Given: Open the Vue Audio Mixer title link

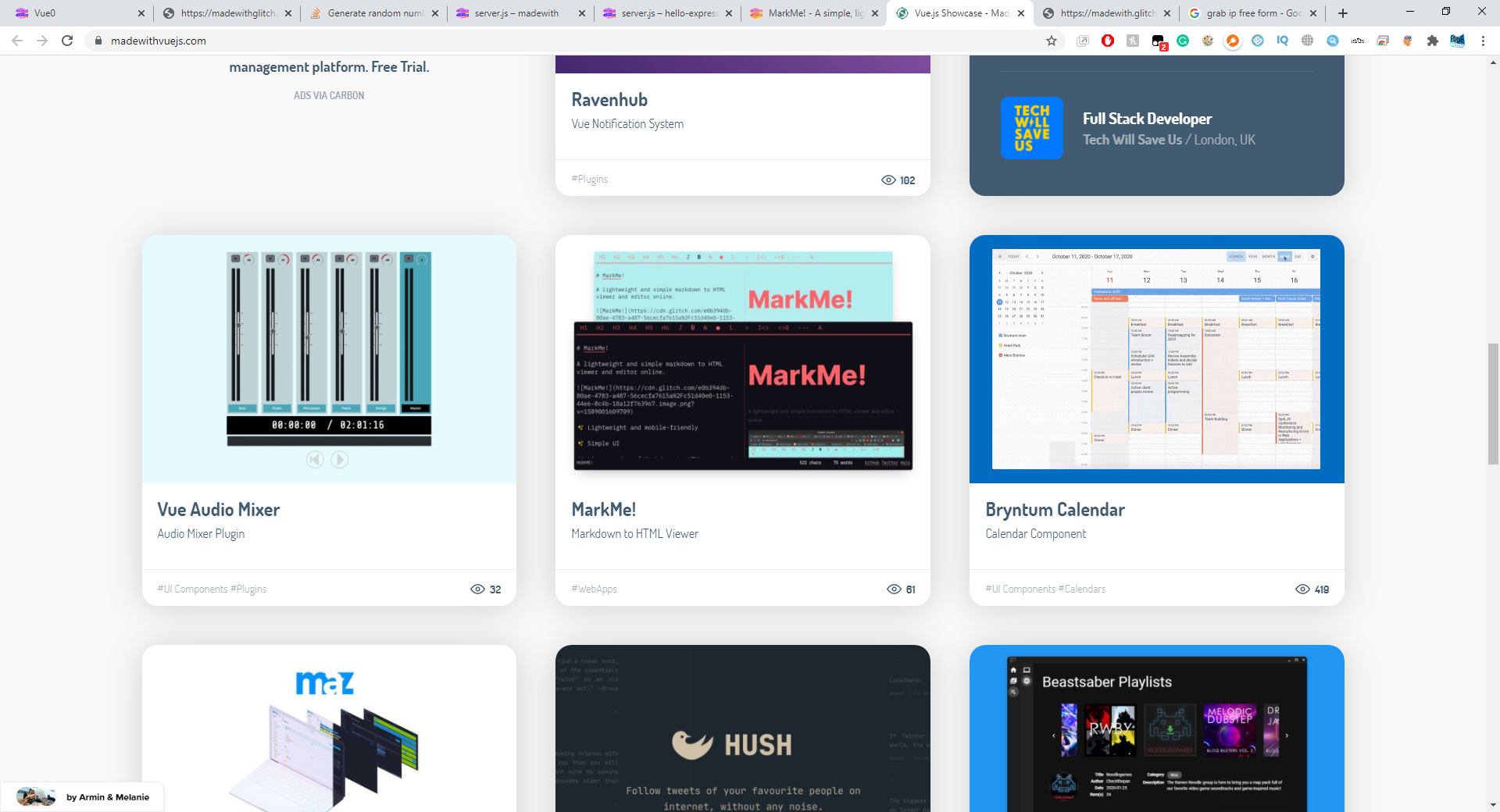Looking at the screenshot, I should 218,510.
